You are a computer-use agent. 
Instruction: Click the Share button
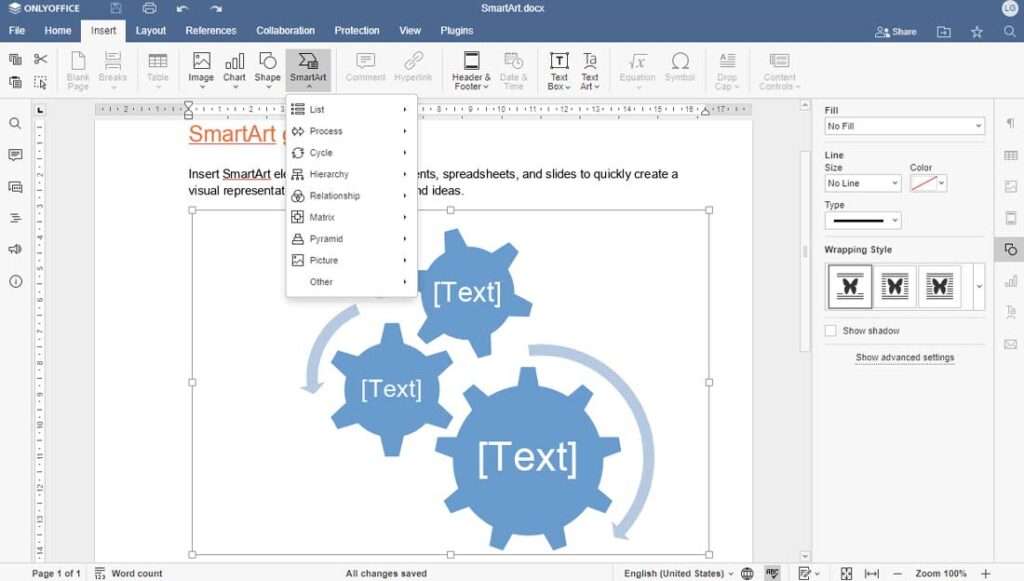[x=895, y=31]
